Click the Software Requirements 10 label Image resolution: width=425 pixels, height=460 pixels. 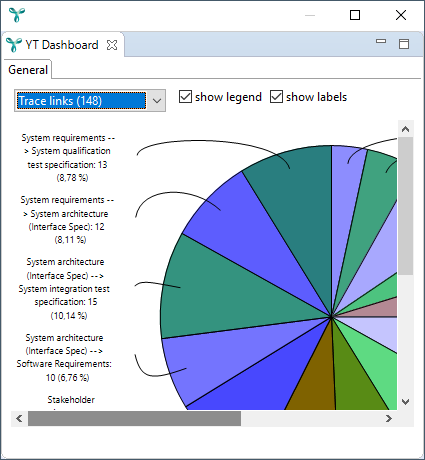point(64,357)
